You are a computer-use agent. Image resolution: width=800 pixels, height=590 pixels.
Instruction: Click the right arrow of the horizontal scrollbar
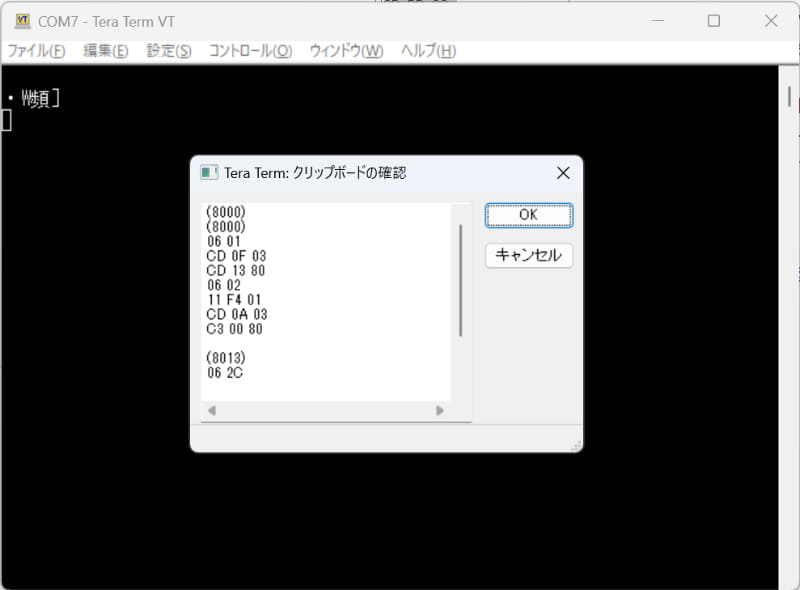coord(440,410)
